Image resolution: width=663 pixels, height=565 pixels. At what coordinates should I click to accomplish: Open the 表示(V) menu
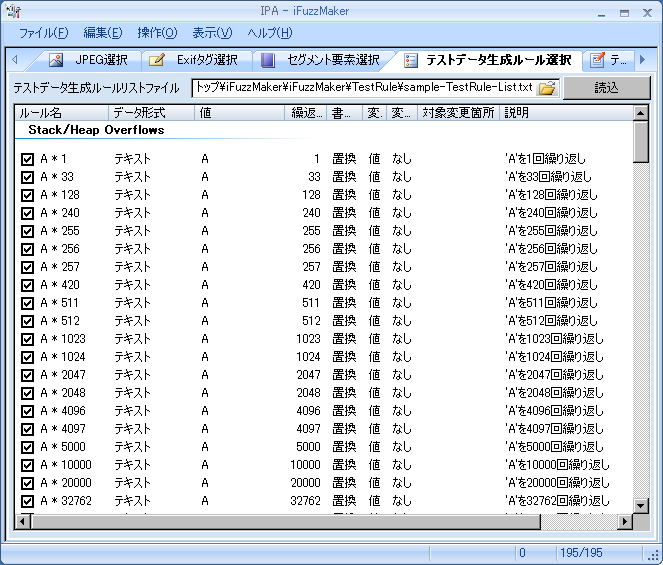[211, 33]
